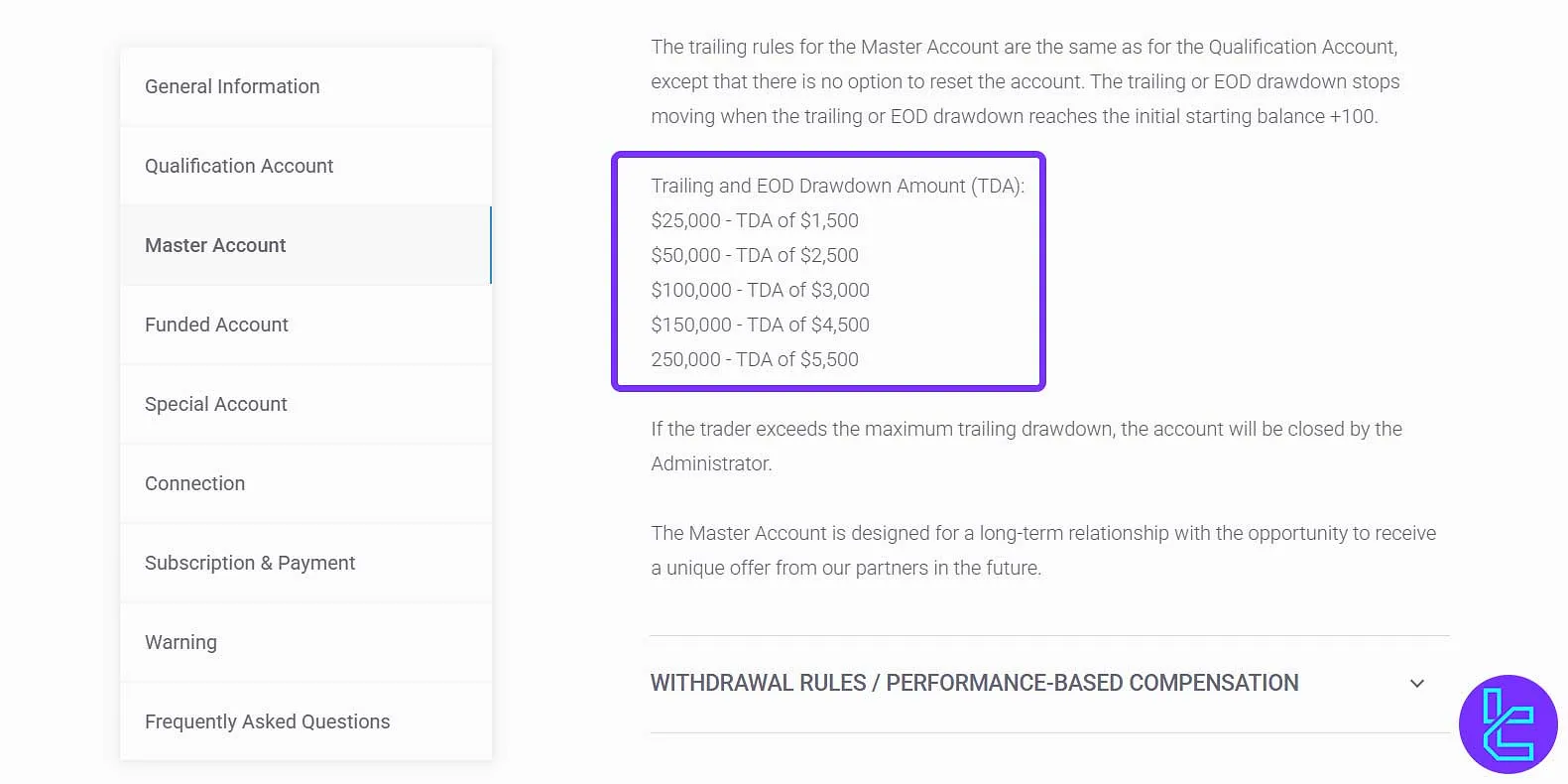
Task: Click the $50,000 TDA of $2,500 line
Action: coord(755,255)
